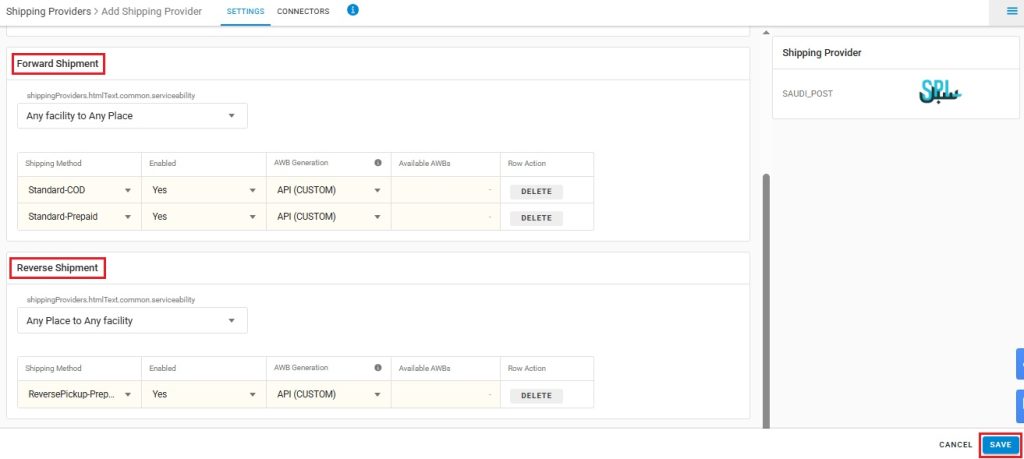Open ReversePickup shipping method dropdown
The height and width of the screenshot is (459, 1024).
[x=79, y=394]
